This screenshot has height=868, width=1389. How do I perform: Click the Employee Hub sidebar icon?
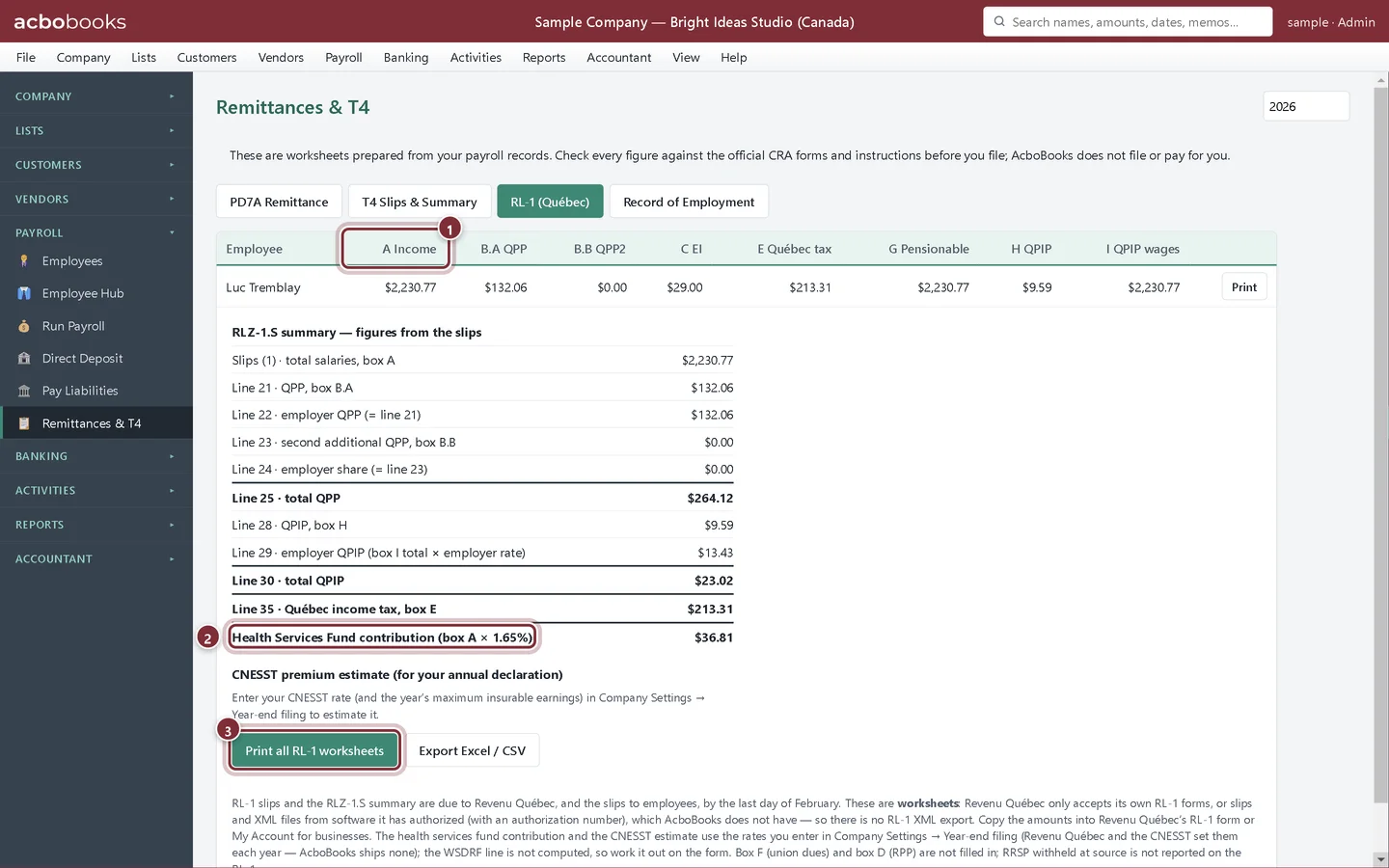point(24,293)
